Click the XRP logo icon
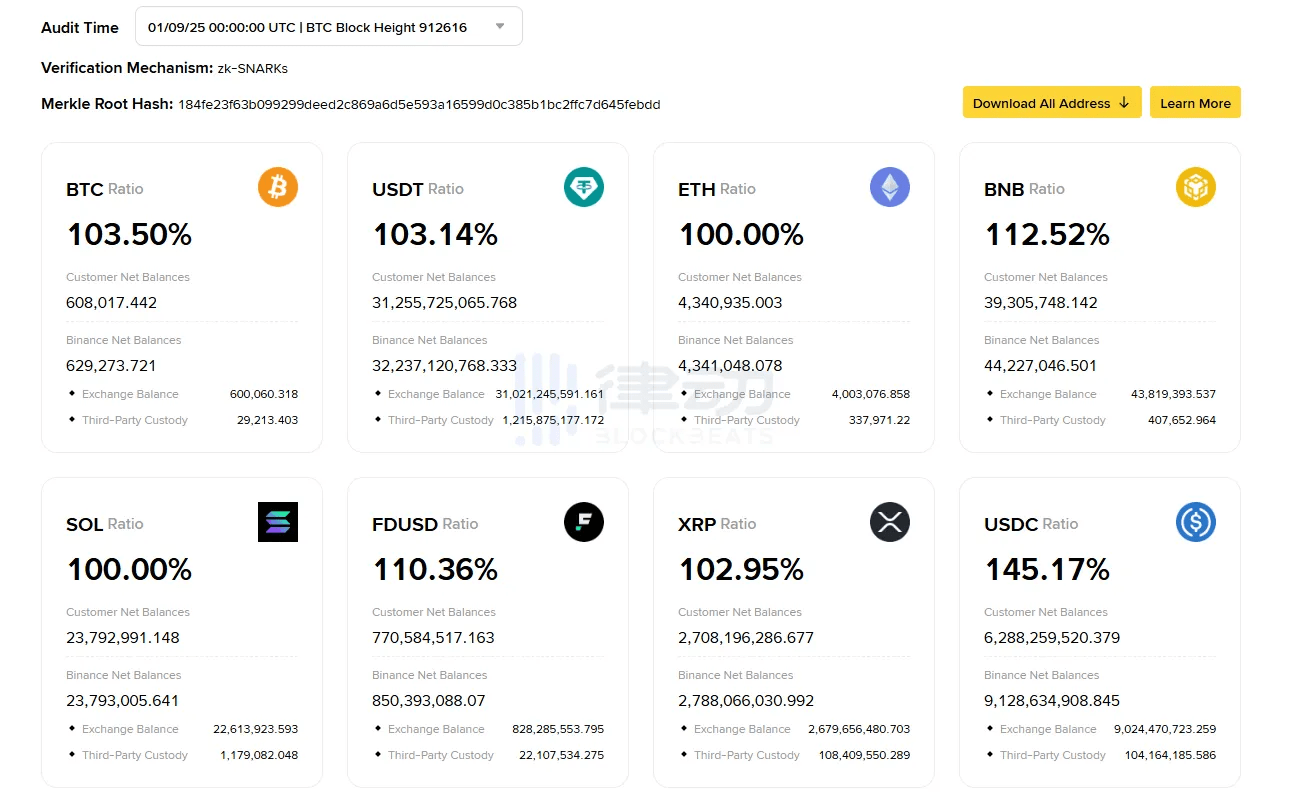The height and width of the screenshot is (800, 1289). click(x=890, y=522)
